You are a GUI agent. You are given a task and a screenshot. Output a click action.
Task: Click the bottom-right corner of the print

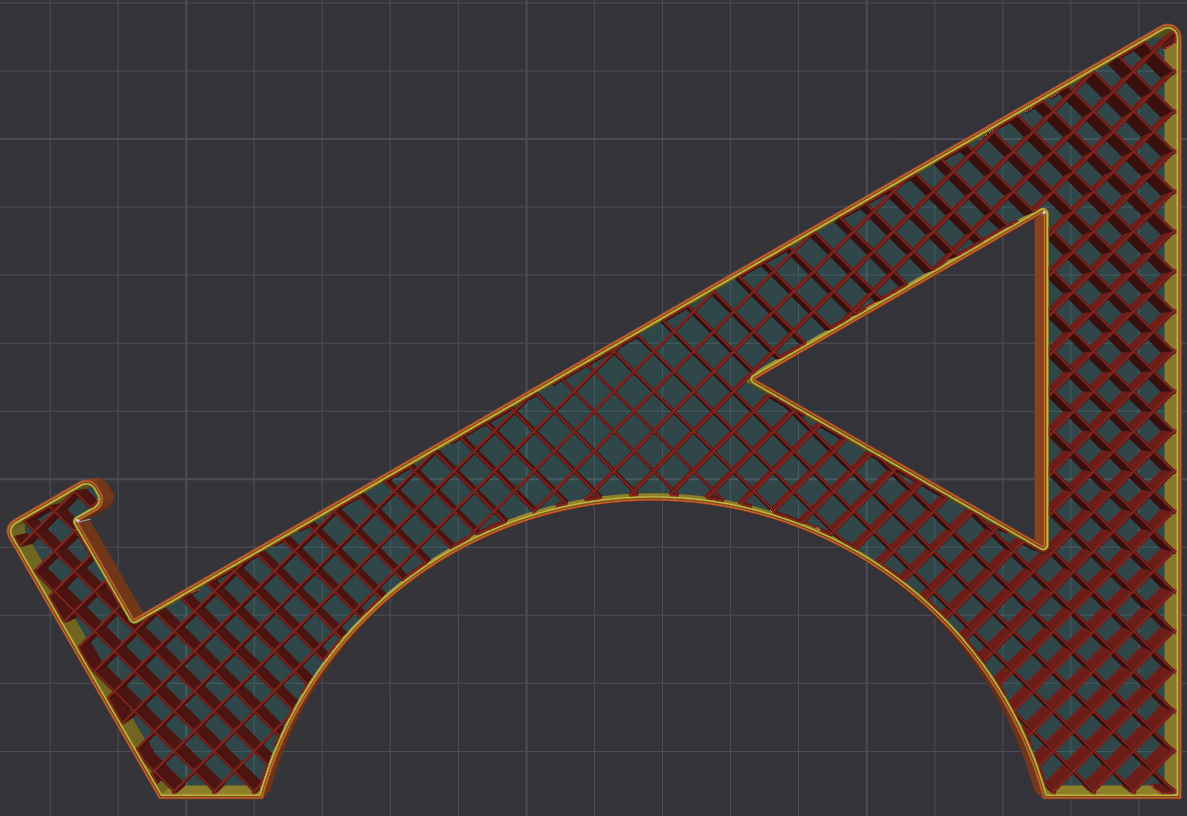1176,792
